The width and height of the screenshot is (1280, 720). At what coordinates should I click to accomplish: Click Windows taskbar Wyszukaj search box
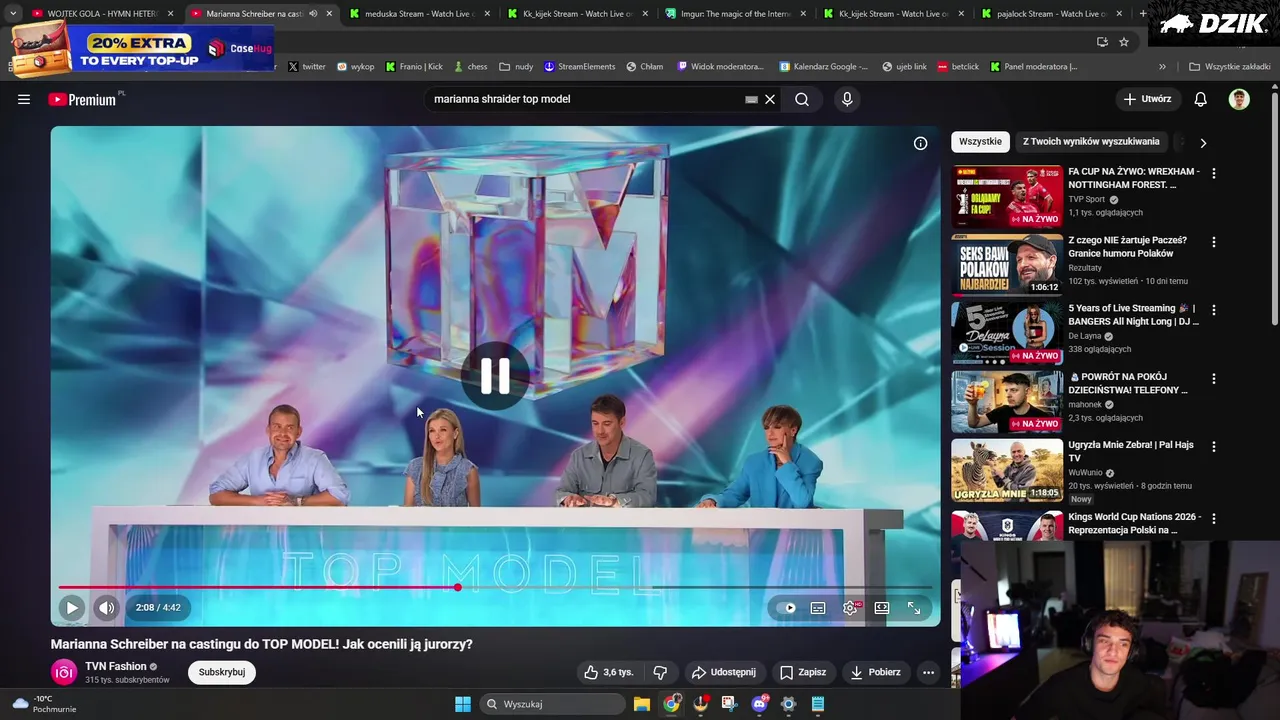coord(552,704)
